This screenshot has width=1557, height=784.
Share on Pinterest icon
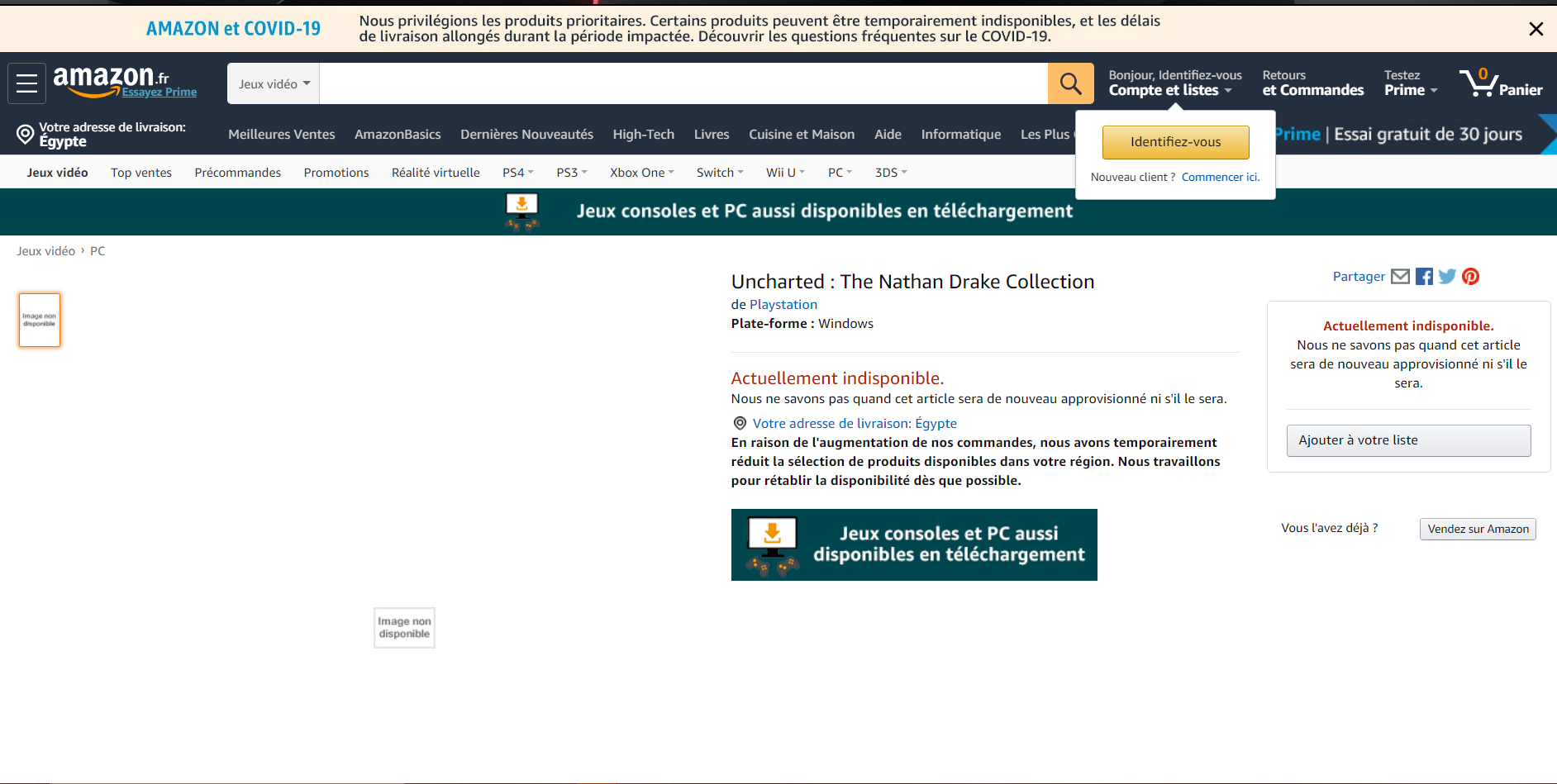pos(1470,277)
